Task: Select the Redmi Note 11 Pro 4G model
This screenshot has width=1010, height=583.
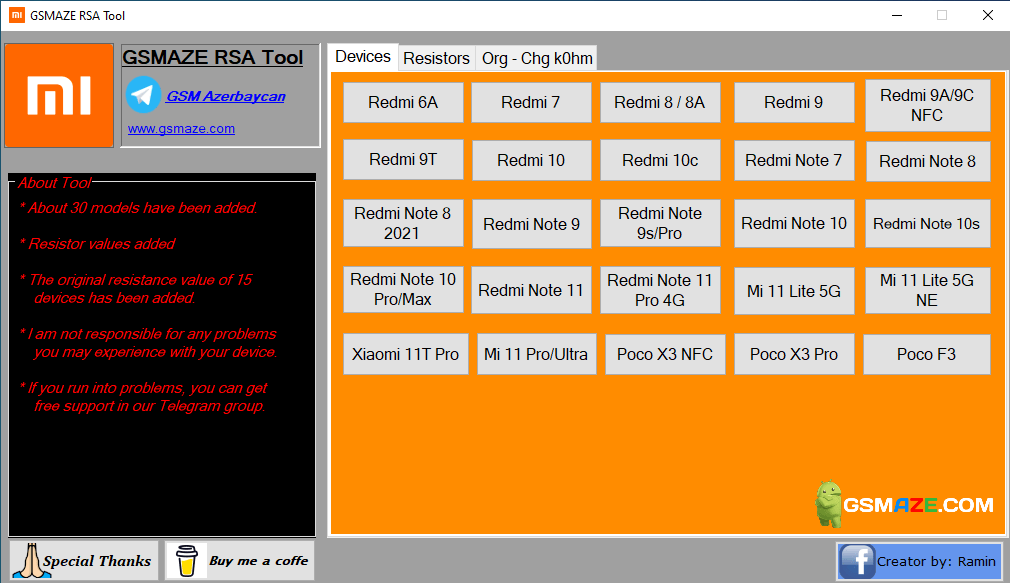Action: click(660, 290)
